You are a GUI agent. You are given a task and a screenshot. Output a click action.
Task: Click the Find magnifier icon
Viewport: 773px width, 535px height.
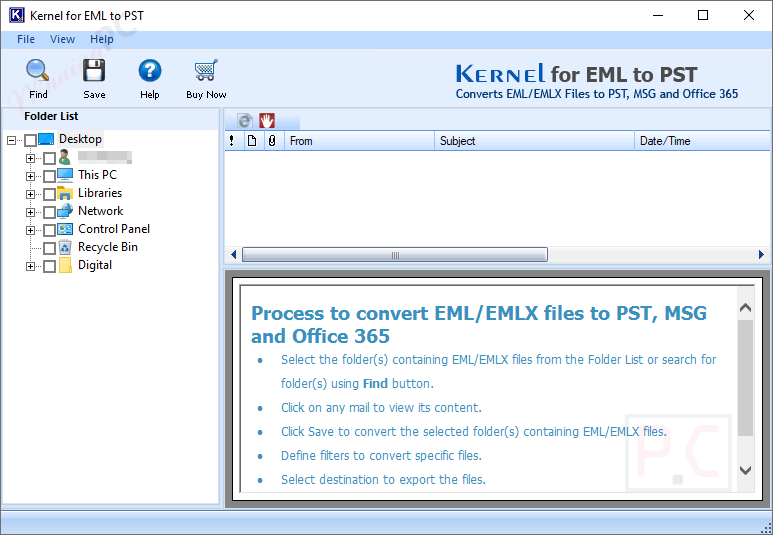pyautogui.click(x=37, y=71)
